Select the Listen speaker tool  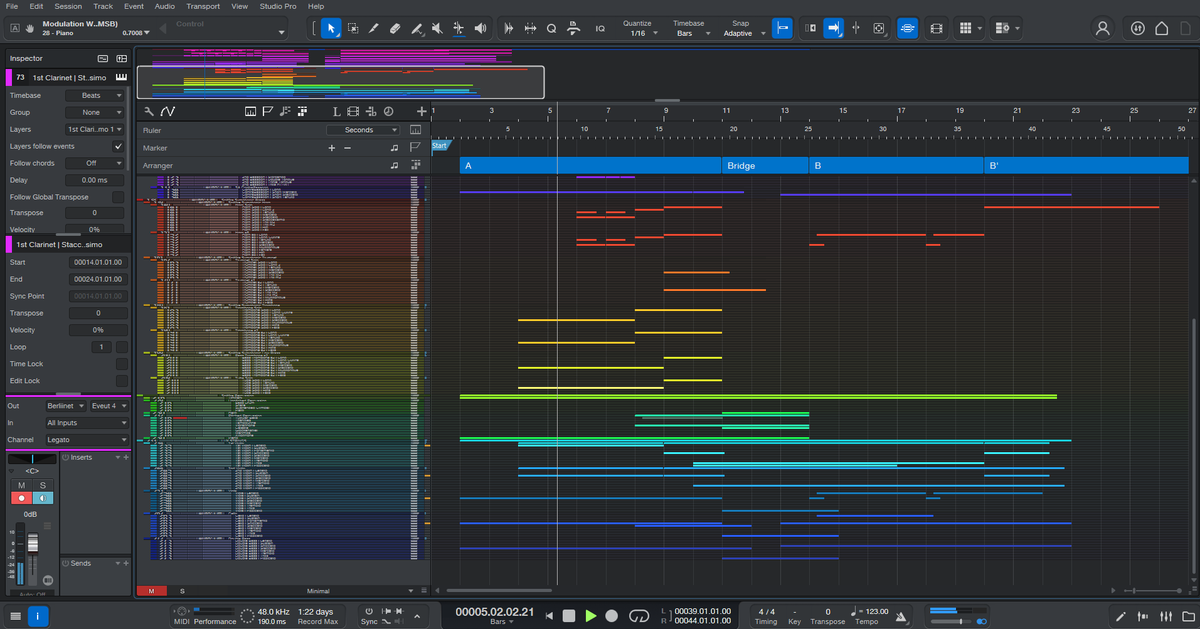tap(480, 28)
